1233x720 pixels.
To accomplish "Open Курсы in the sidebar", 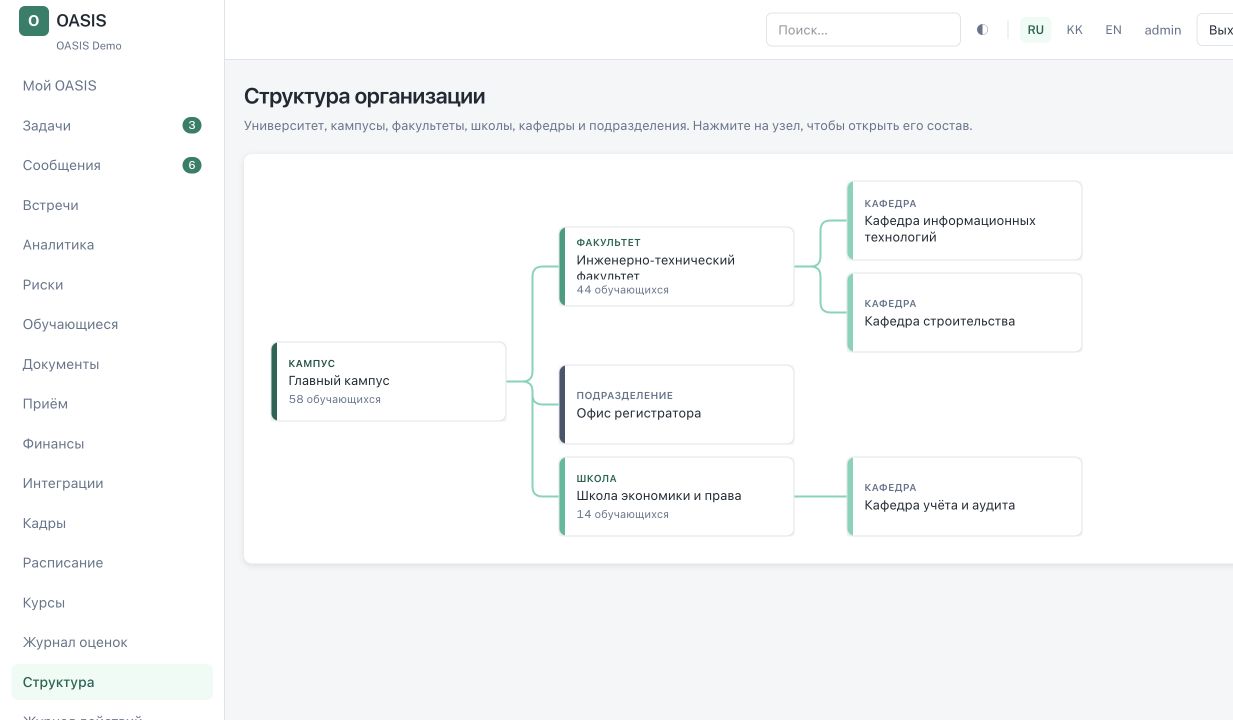I will click(112, 603).
